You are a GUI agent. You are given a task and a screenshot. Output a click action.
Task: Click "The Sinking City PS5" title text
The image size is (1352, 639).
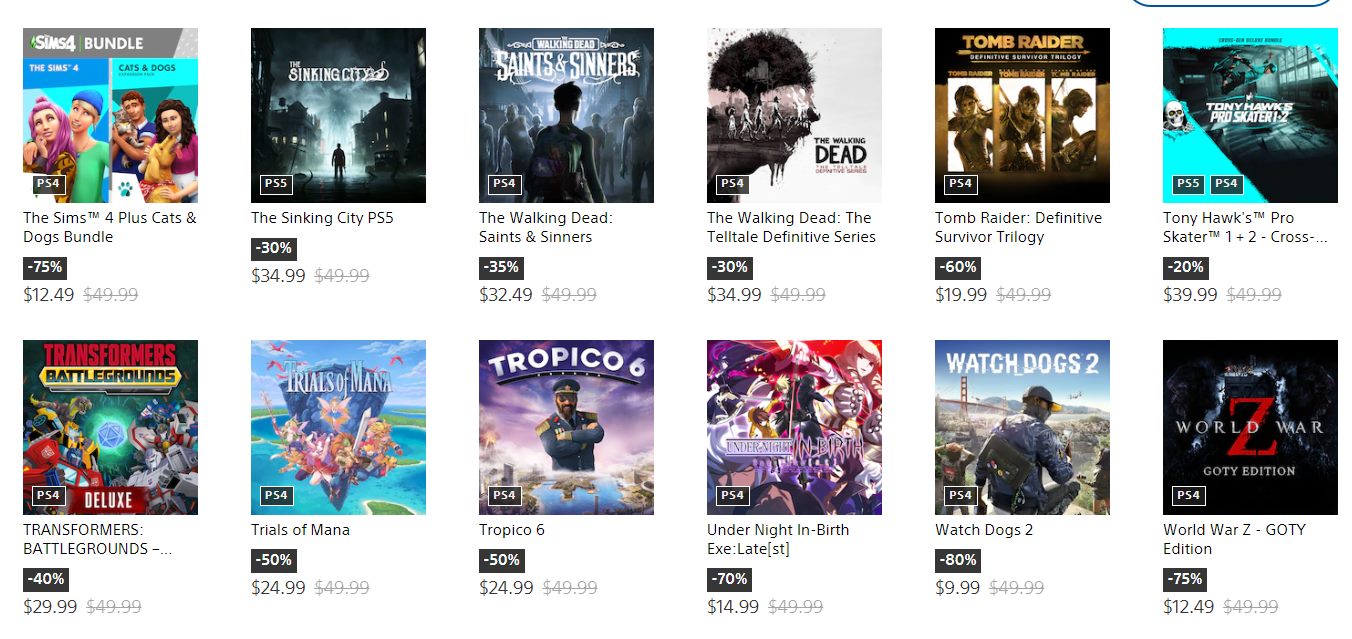[x=322, y=218]
